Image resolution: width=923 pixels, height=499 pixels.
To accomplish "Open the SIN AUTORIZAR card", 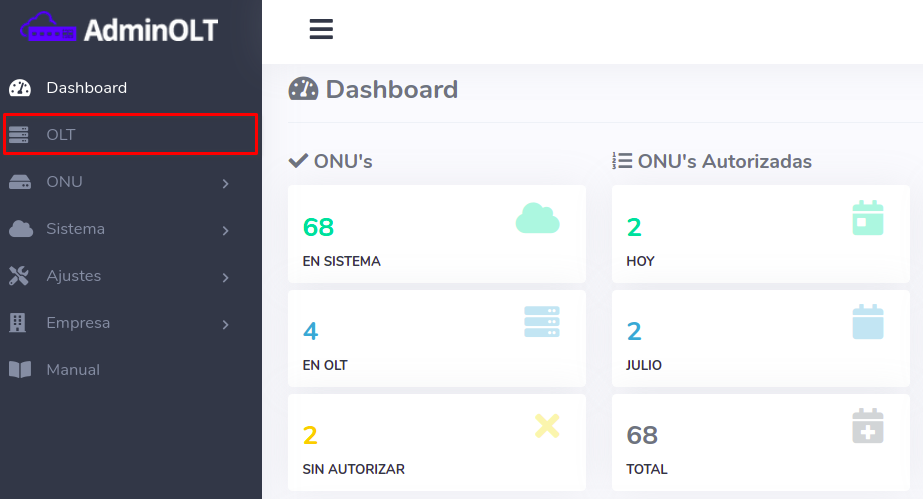I will point(436,442).
